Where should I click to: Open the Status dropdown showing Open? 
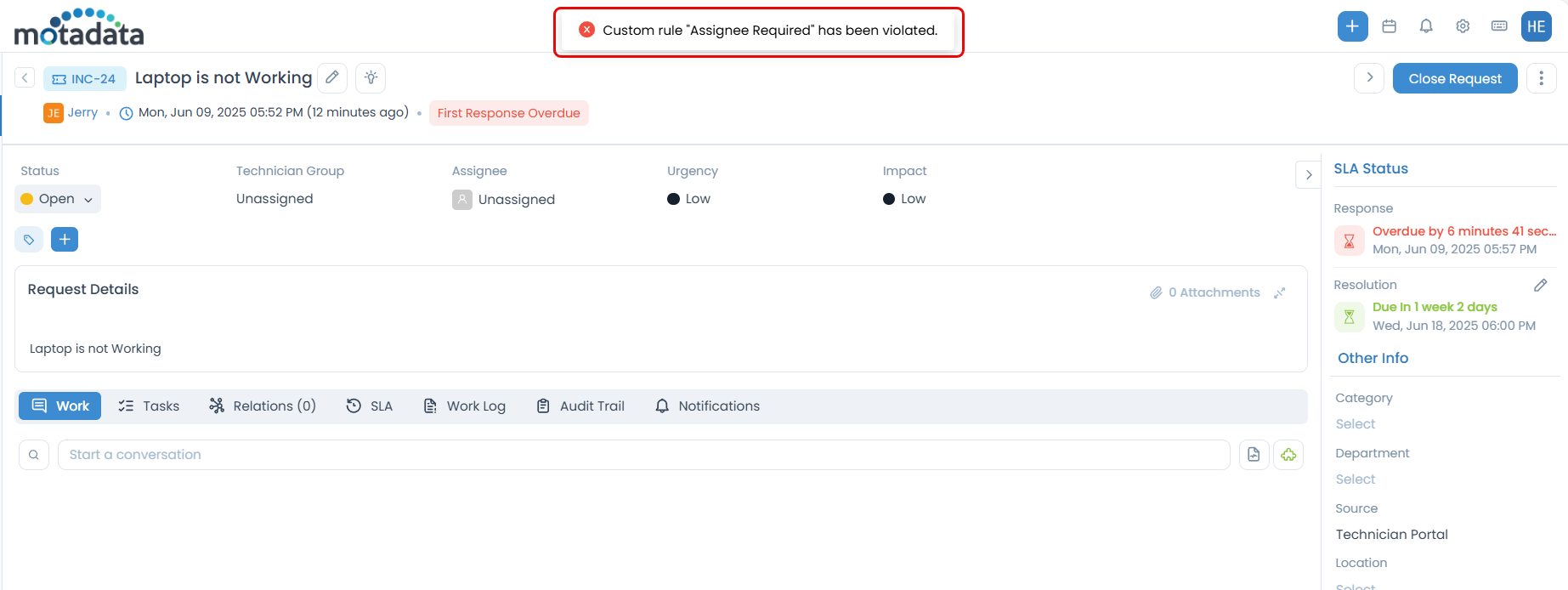[x=58, y=199]
